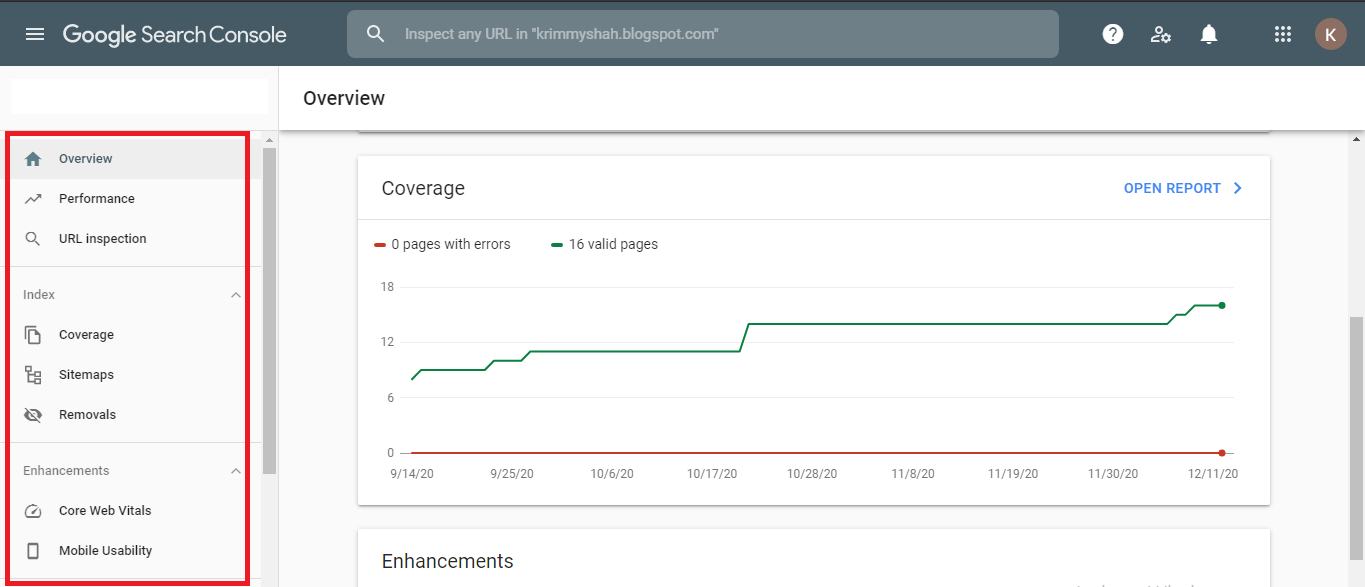Click the Coverage card title
1365x587 pixels.
coord(423,188)
